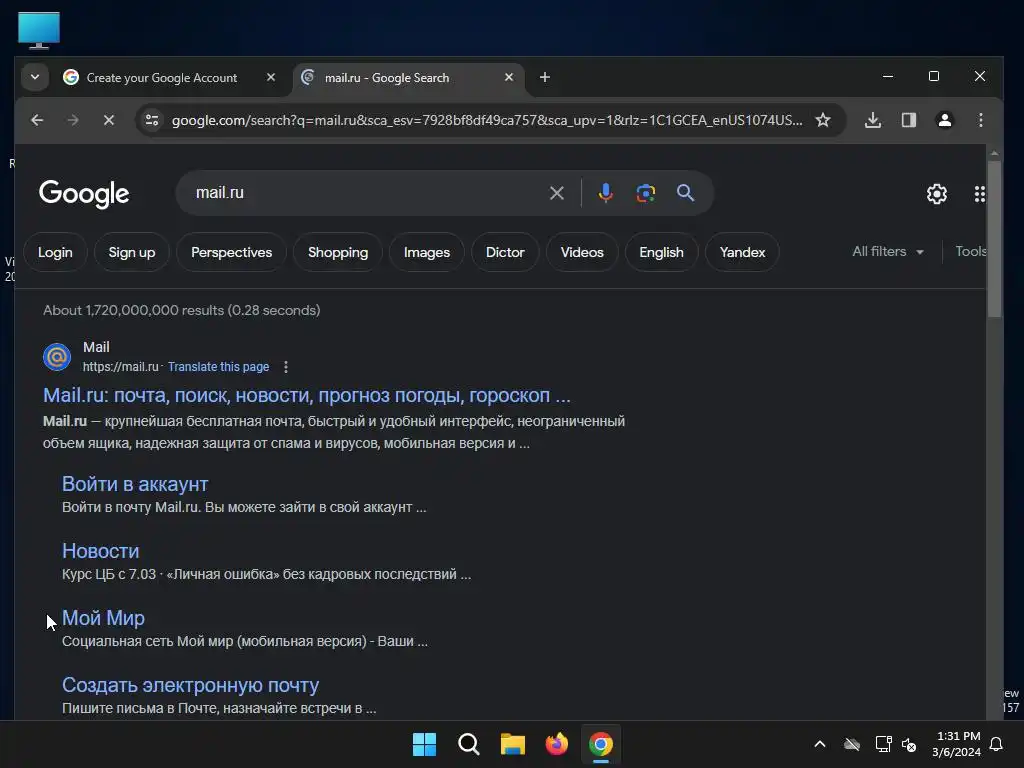Open Chrome downloads

tap(872, 120)
